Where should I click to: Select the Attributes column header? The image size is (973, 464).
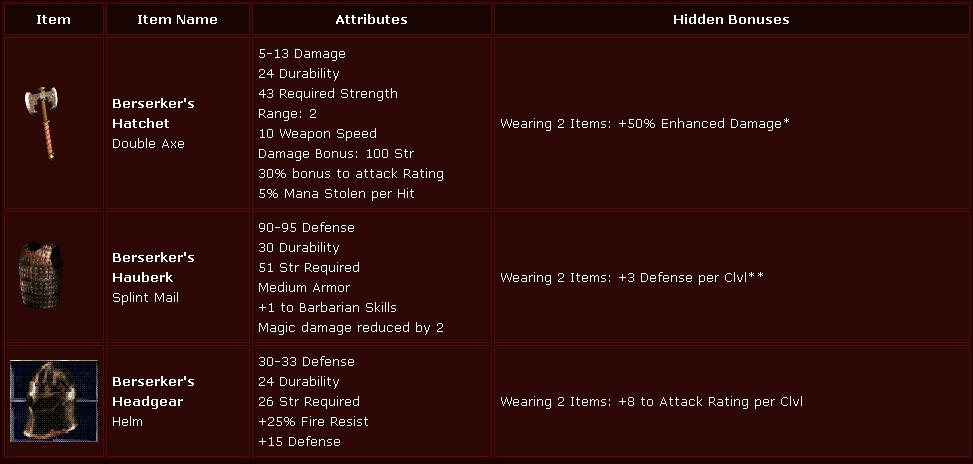[371, 19]
